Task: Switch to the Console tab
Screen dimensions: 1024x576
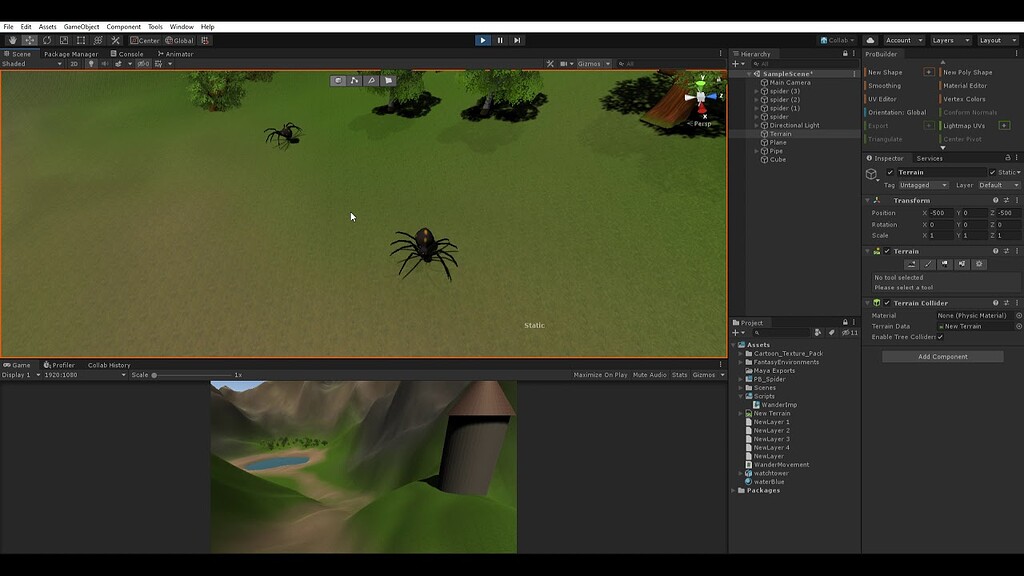Action: pyautogui.click(x=128, y=53)
